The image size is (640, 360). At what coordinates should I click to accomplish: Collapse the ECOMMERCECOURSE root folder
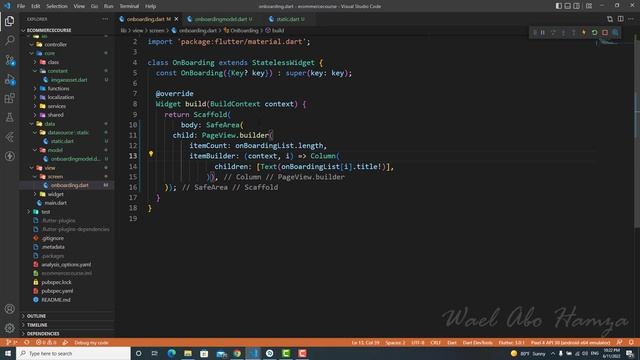67,30
